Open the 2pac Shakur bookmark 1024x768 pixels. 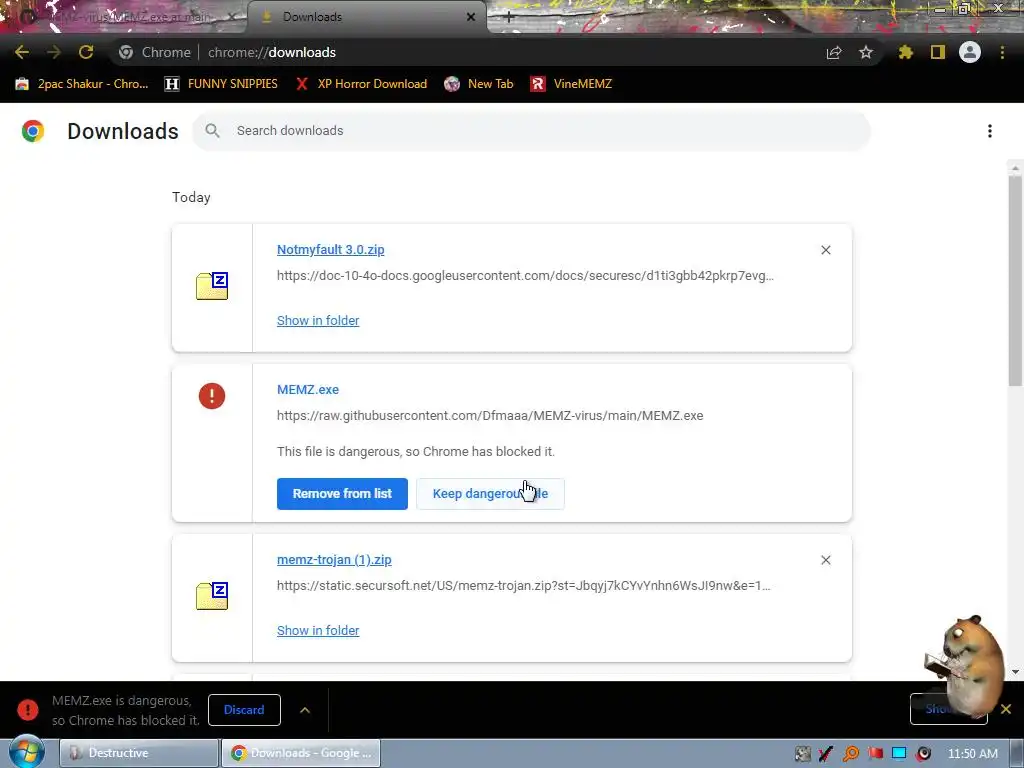pyautogui.click(x=82, y=84)
